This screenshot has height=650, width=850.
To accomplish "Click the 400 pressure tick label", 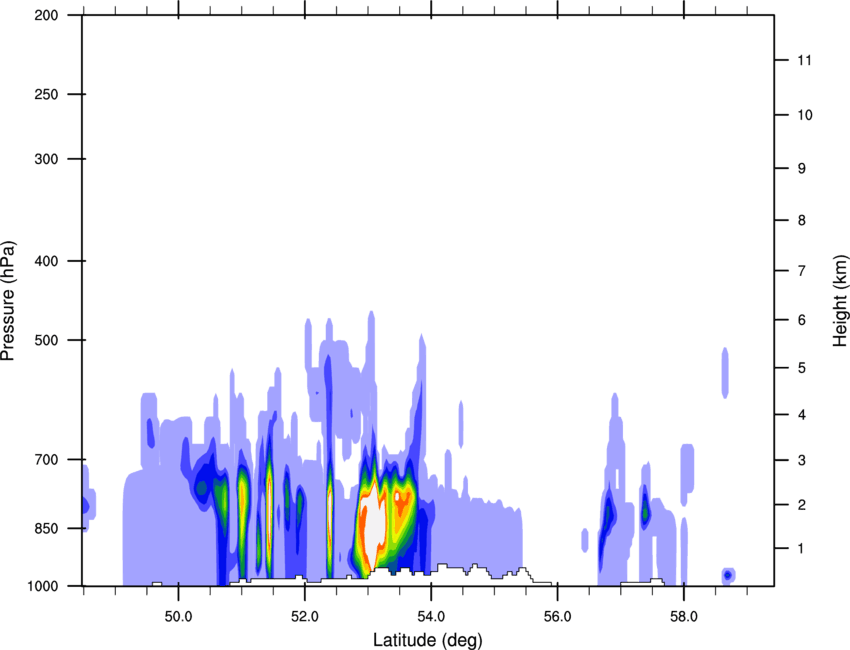I will (x=47, y=261).
